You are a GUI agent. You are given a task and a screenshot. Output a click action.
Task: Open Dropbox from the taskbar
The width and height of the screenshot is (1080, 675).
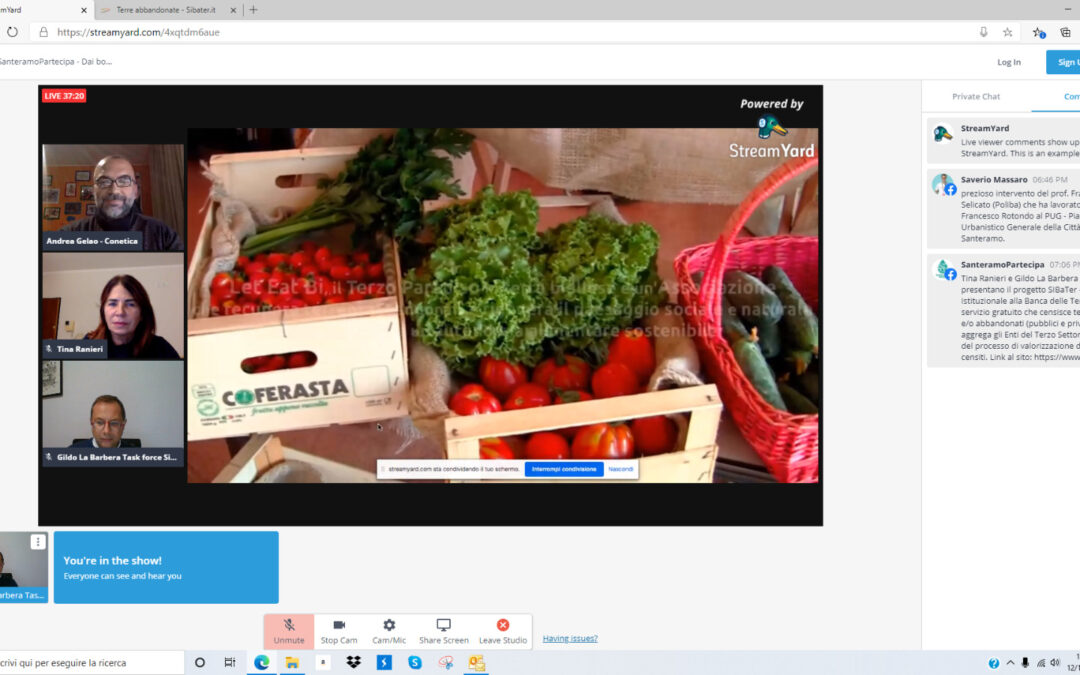point(353,663)
